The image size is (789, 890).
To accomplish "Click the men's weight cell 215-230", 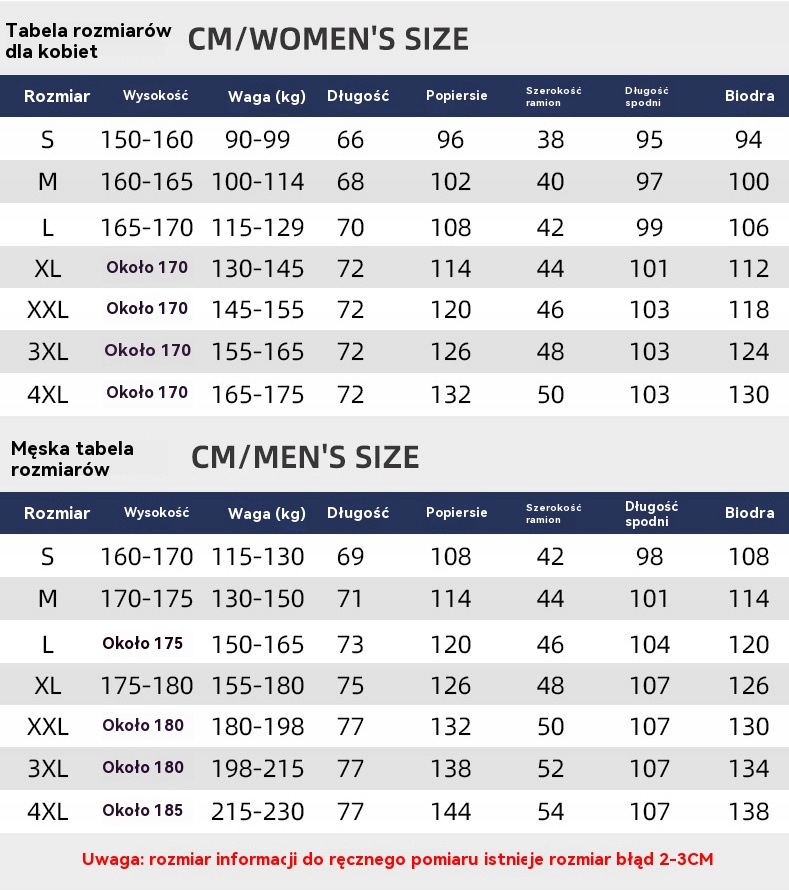I will [x=257, y=811].
